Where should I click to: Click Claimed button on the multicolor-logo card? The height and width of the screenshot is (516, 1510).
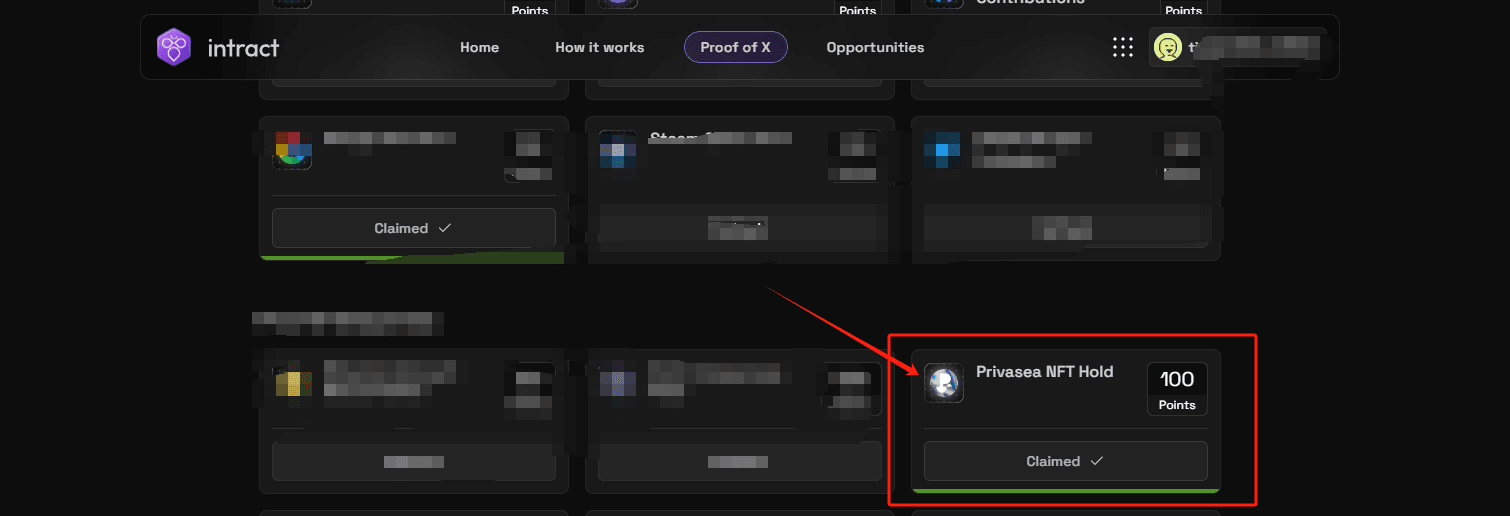tap(414, 228)
